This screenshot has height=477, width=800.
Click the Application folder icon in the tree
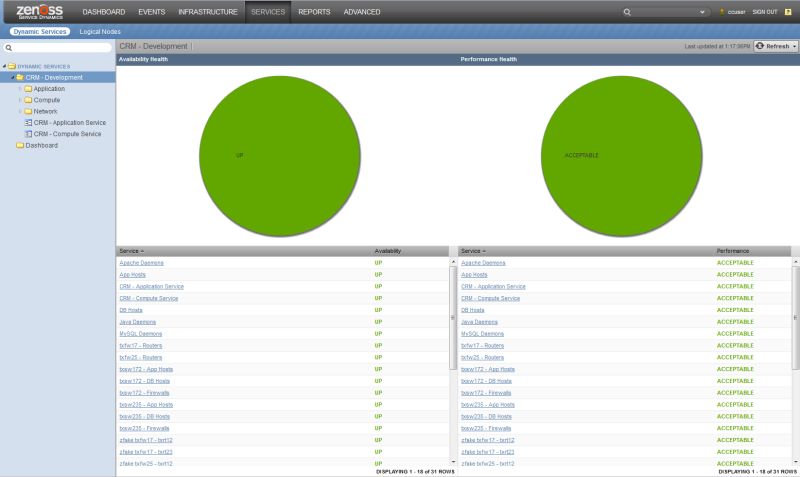[29, 89]
